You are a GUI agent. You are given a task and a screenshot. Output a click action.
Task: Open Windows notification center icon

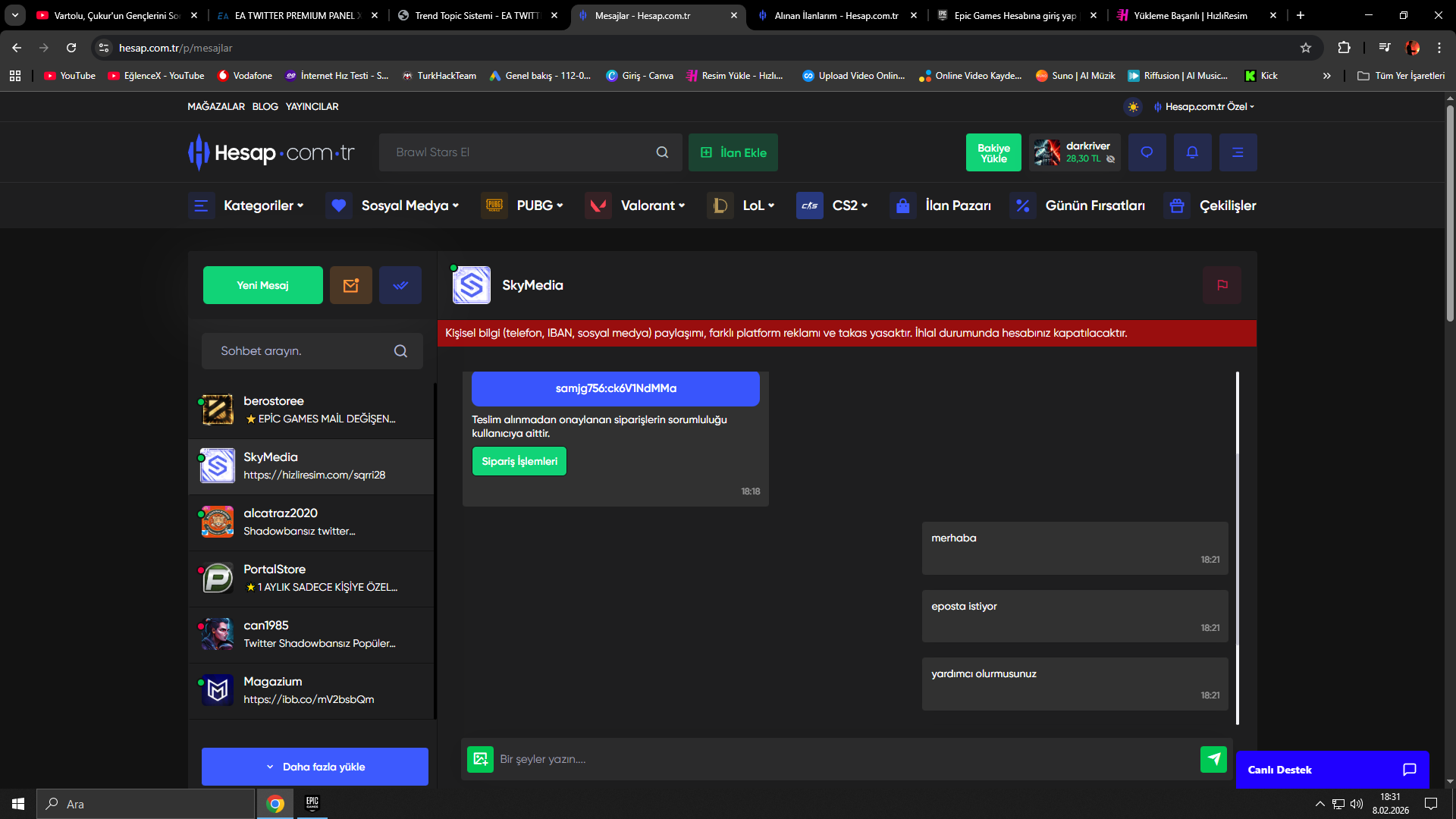(x=1431, y=804)
